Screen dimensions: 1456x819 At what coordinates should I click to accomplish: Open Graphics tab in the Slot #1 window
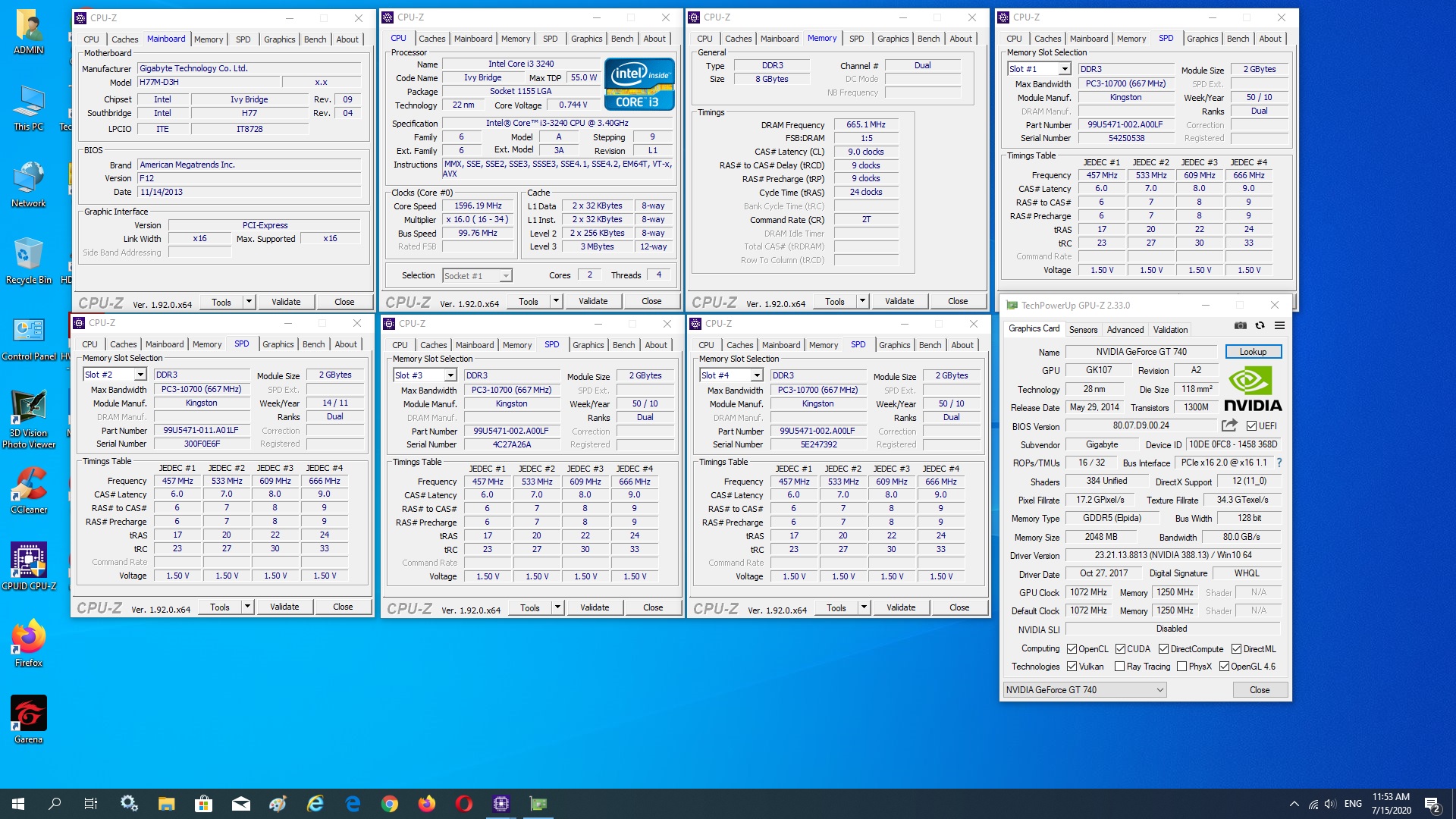coord(1203,39)
